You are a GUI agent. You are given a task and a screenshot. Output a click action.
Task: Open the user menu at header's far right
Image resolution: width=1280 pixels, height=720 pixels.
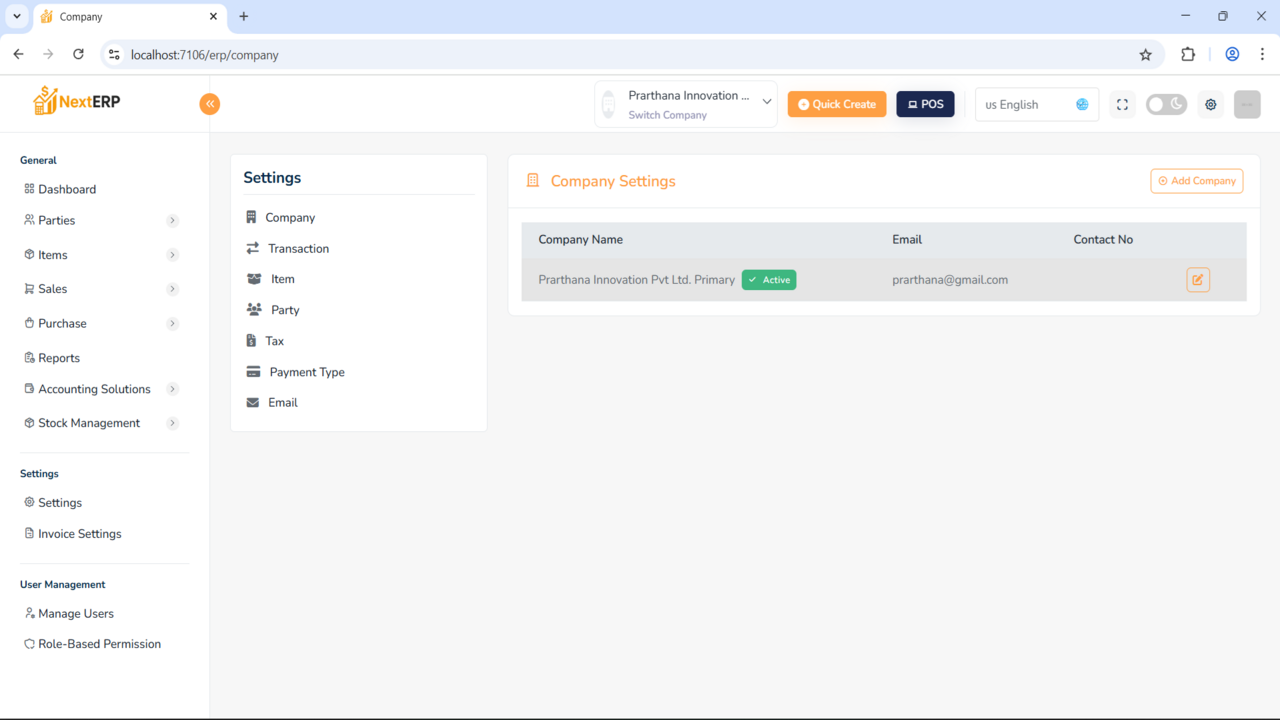(x=1247, y=104)
